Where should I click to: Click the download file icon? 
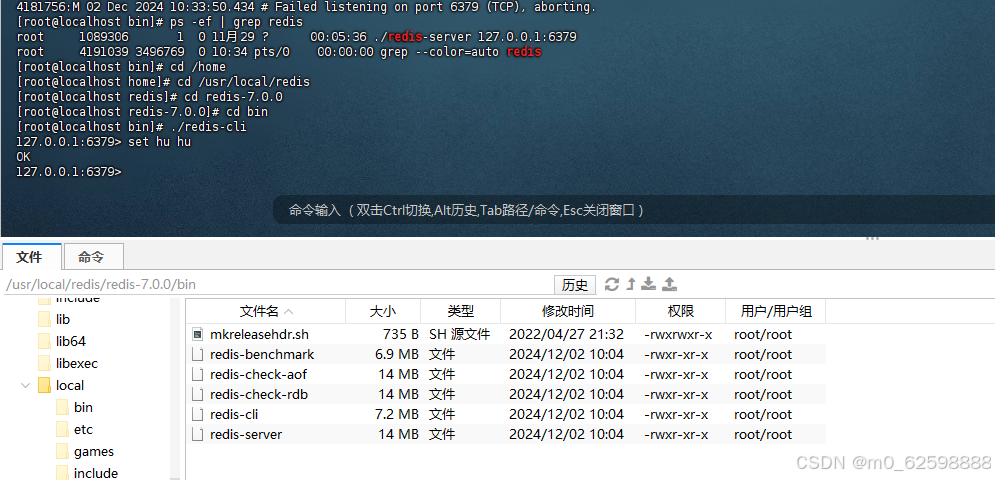[649, 284]
